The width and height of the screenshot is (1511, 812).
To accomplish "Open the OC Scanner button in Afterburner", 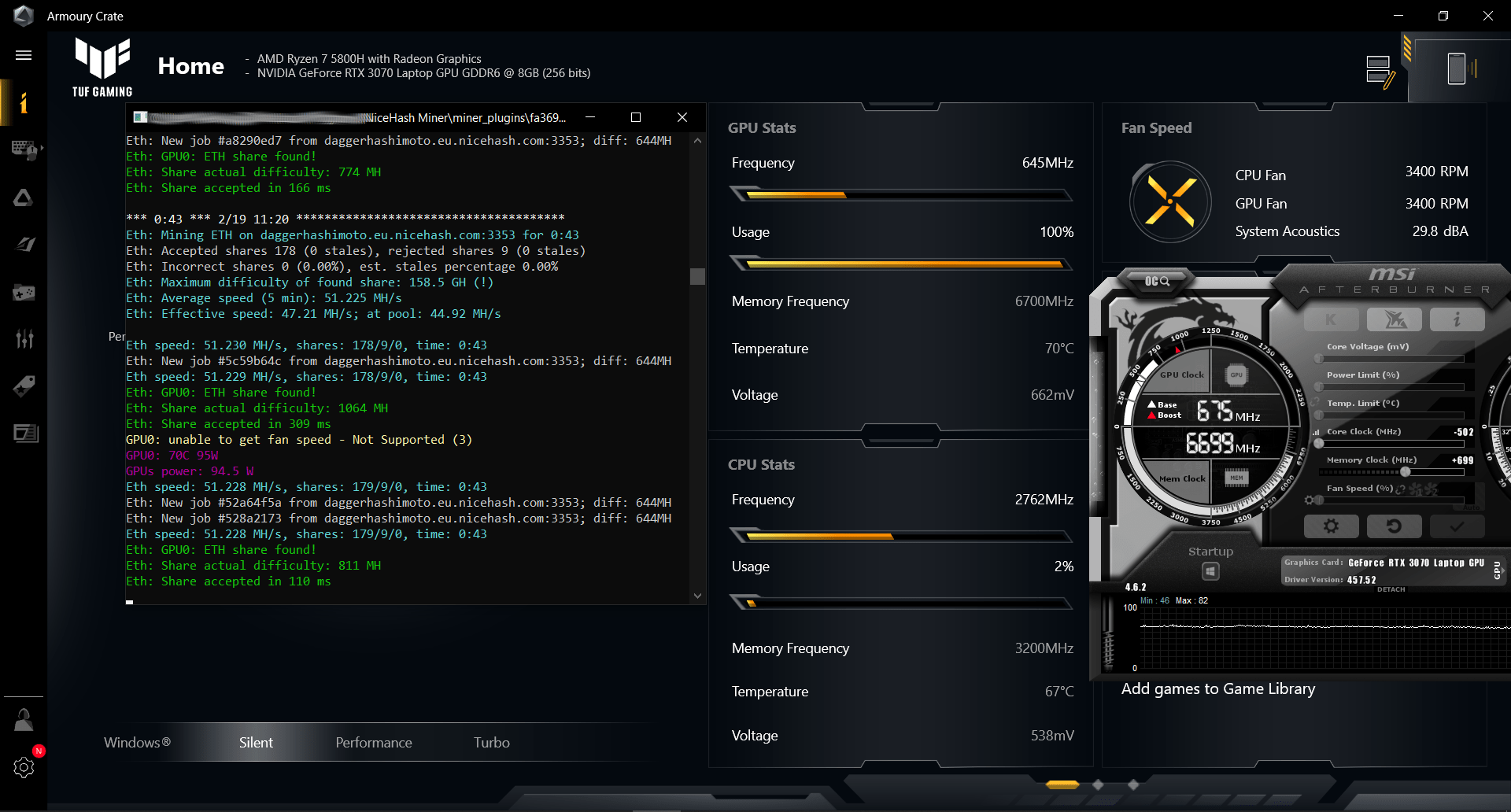I will tap(1157, 281).
